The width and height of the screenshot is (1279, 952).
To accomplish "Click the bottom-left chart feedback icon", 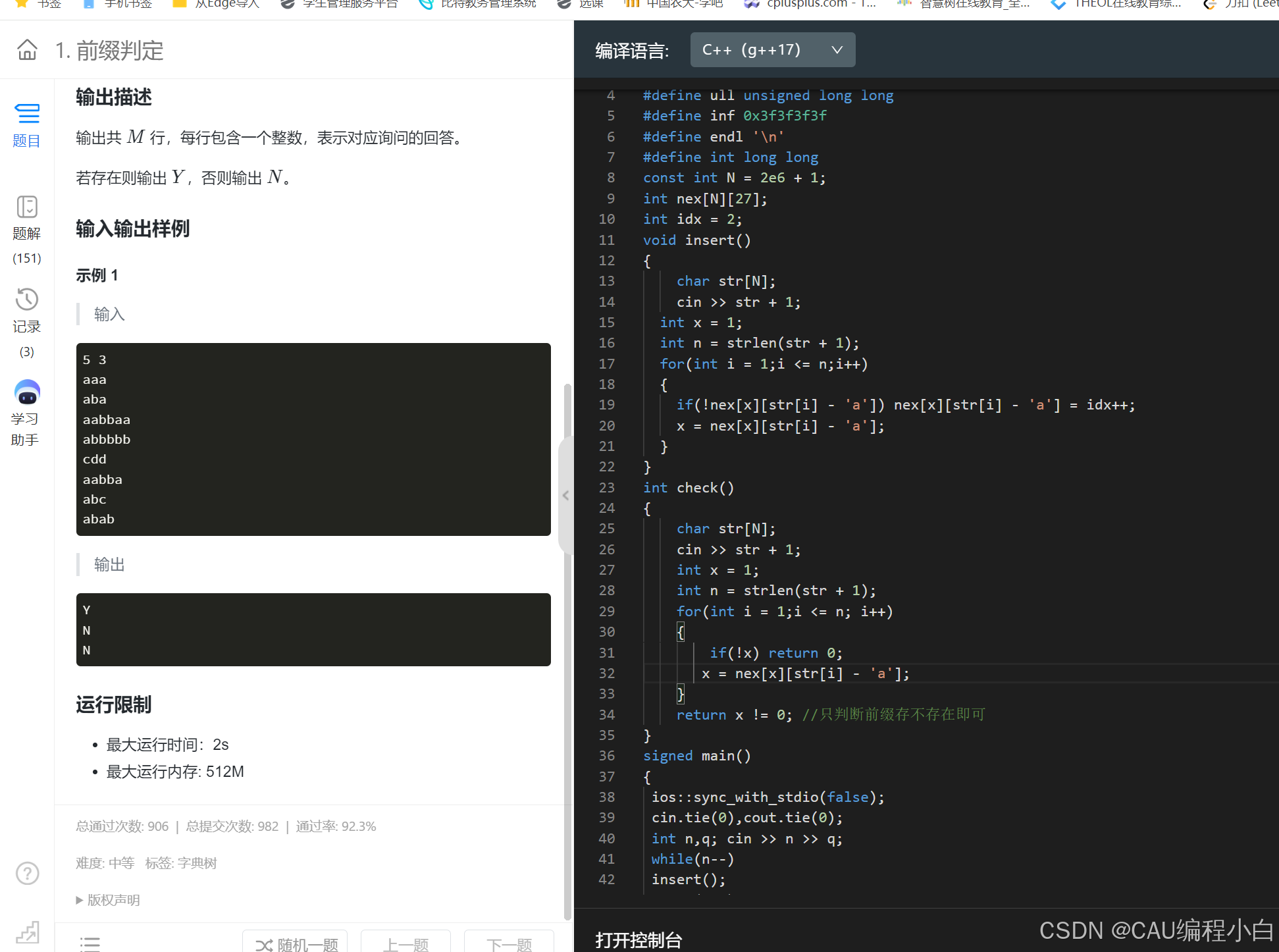I will pyautogui.click(x=27, y=932).
